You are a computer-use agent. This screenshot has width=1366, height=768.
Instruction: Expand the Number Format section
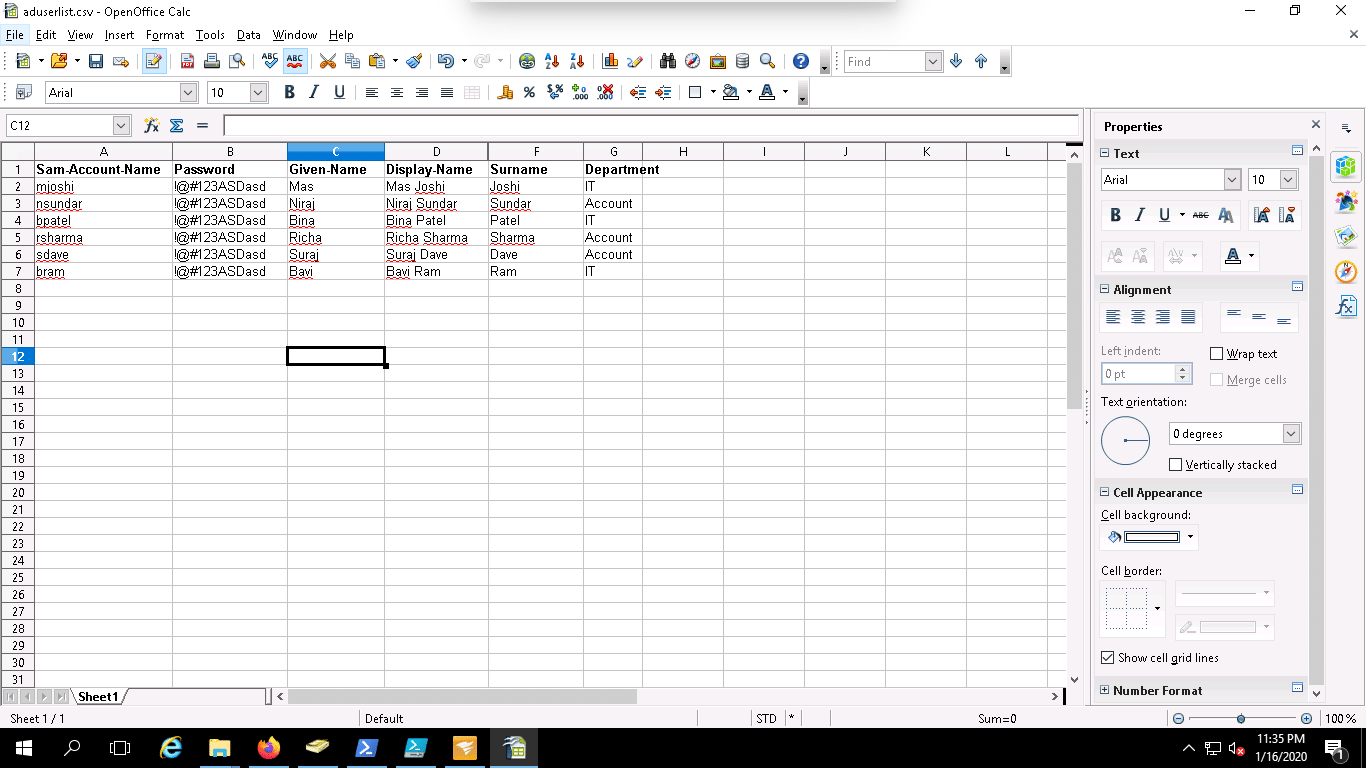(1105, 690)
